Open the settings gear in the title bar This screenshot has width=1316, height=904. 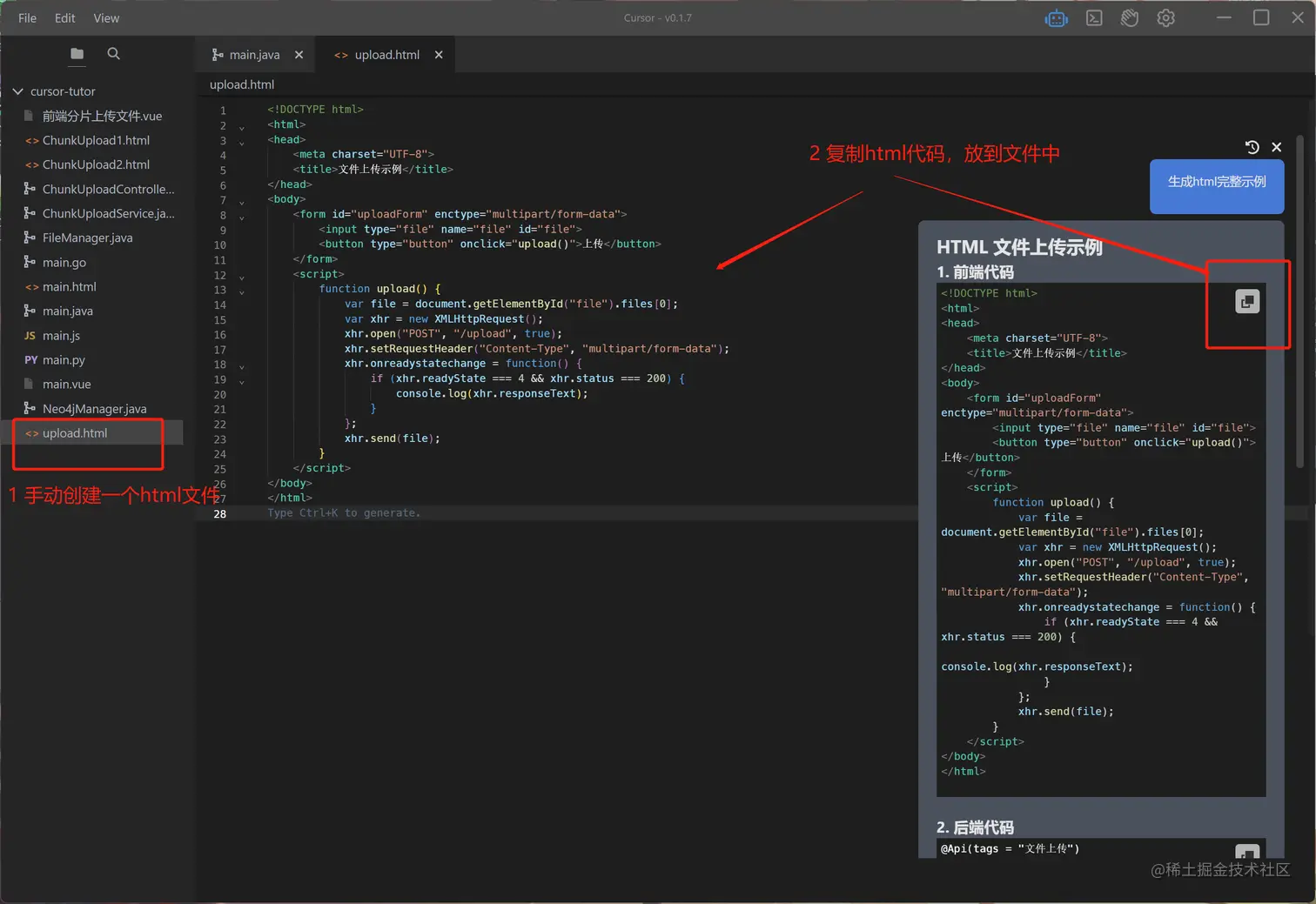pos(1165,17)
